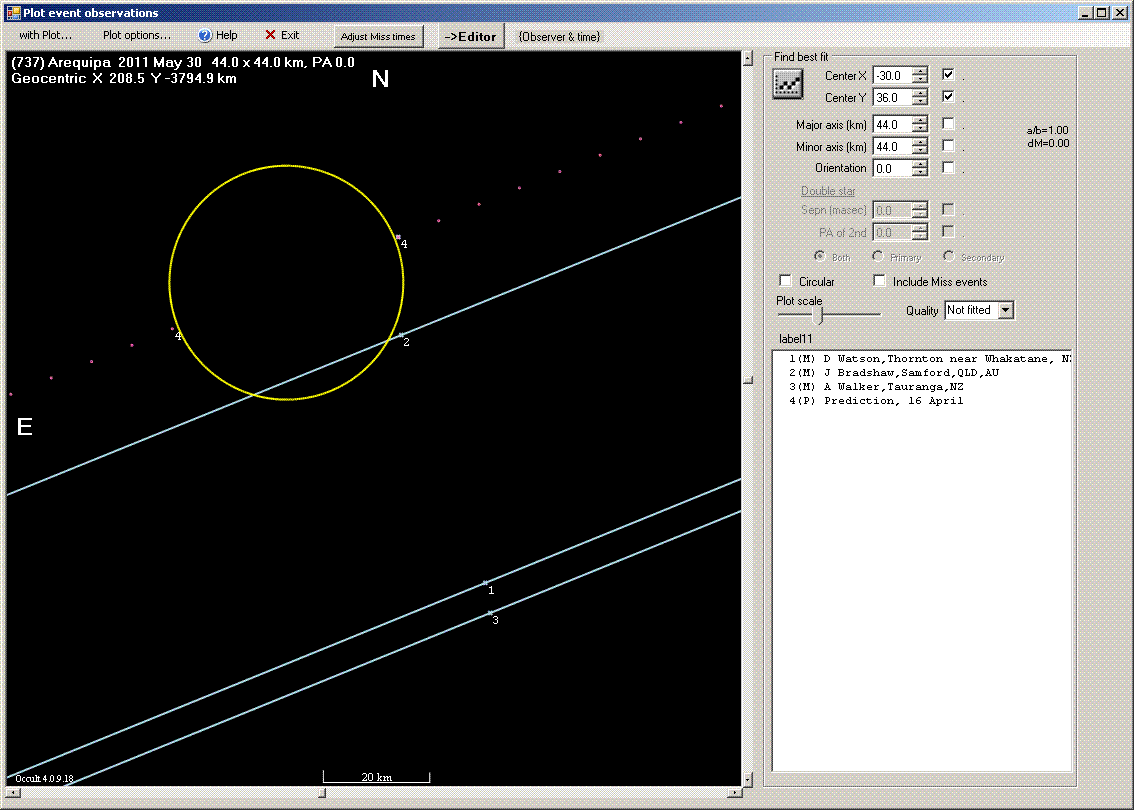Click the Adjust Miss times button
The width and height of the screenshot is (1134, 810).
coord(378,37)
